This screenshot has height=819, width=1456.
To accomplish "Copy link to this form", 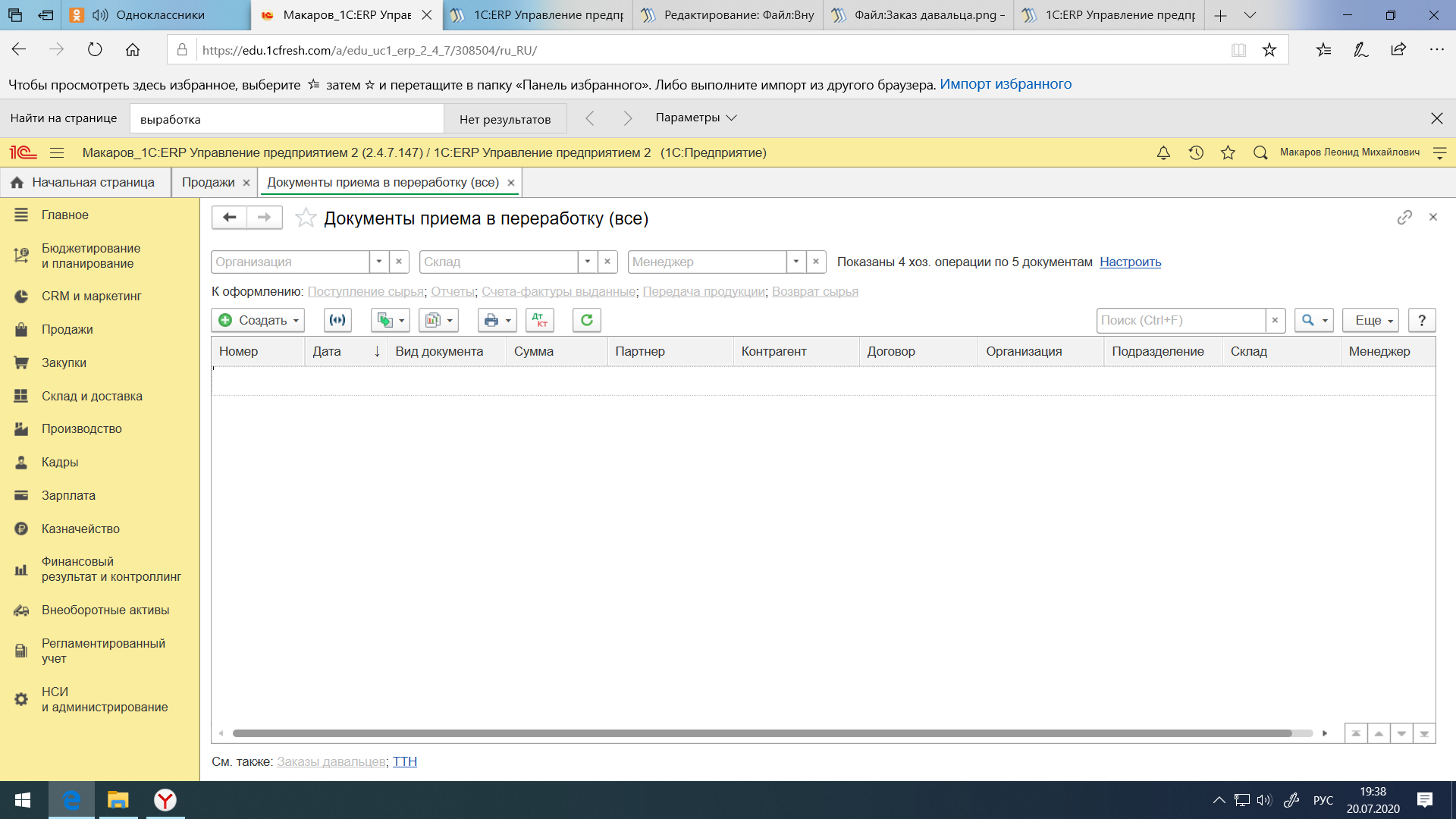I will (x=1404, y=218).
